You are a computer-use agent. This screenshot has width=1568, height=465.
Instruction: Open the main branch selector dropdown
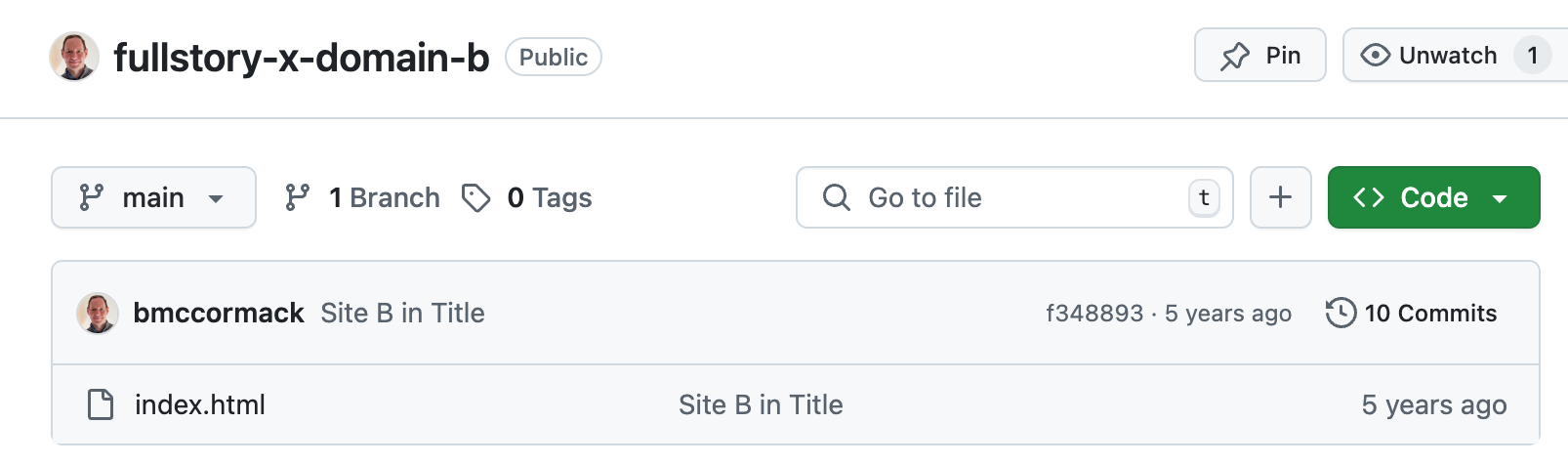(153, 197)
